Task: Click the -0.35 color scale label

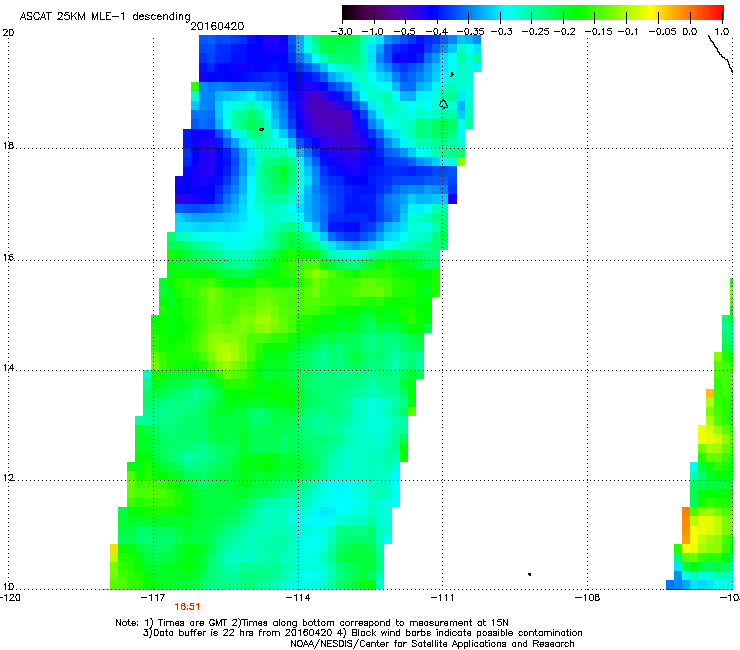Action: (470, 32)
